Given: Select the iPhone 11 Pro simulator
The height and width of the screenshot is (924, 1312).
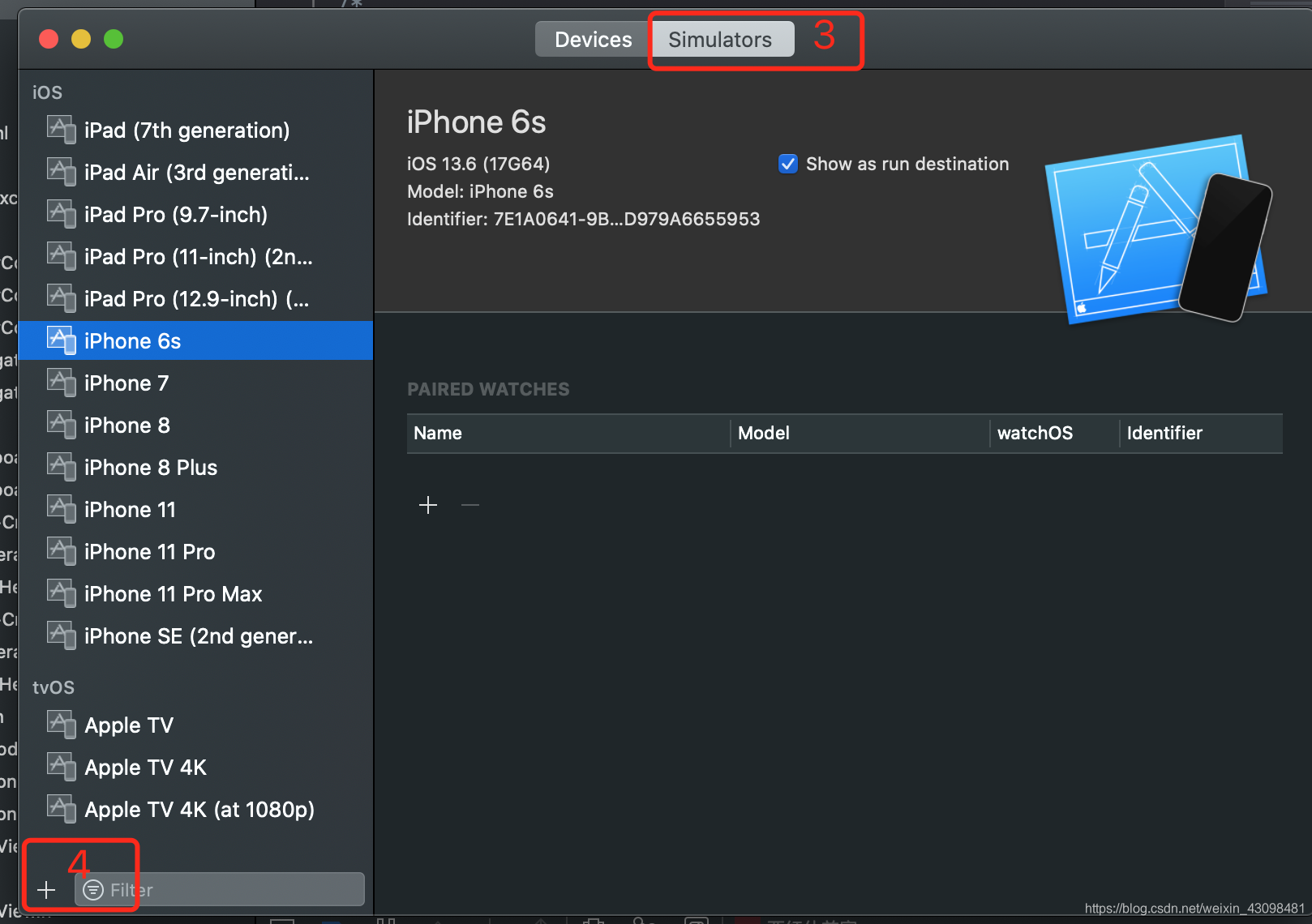Looking at the screenshot, I should point(195,551).
